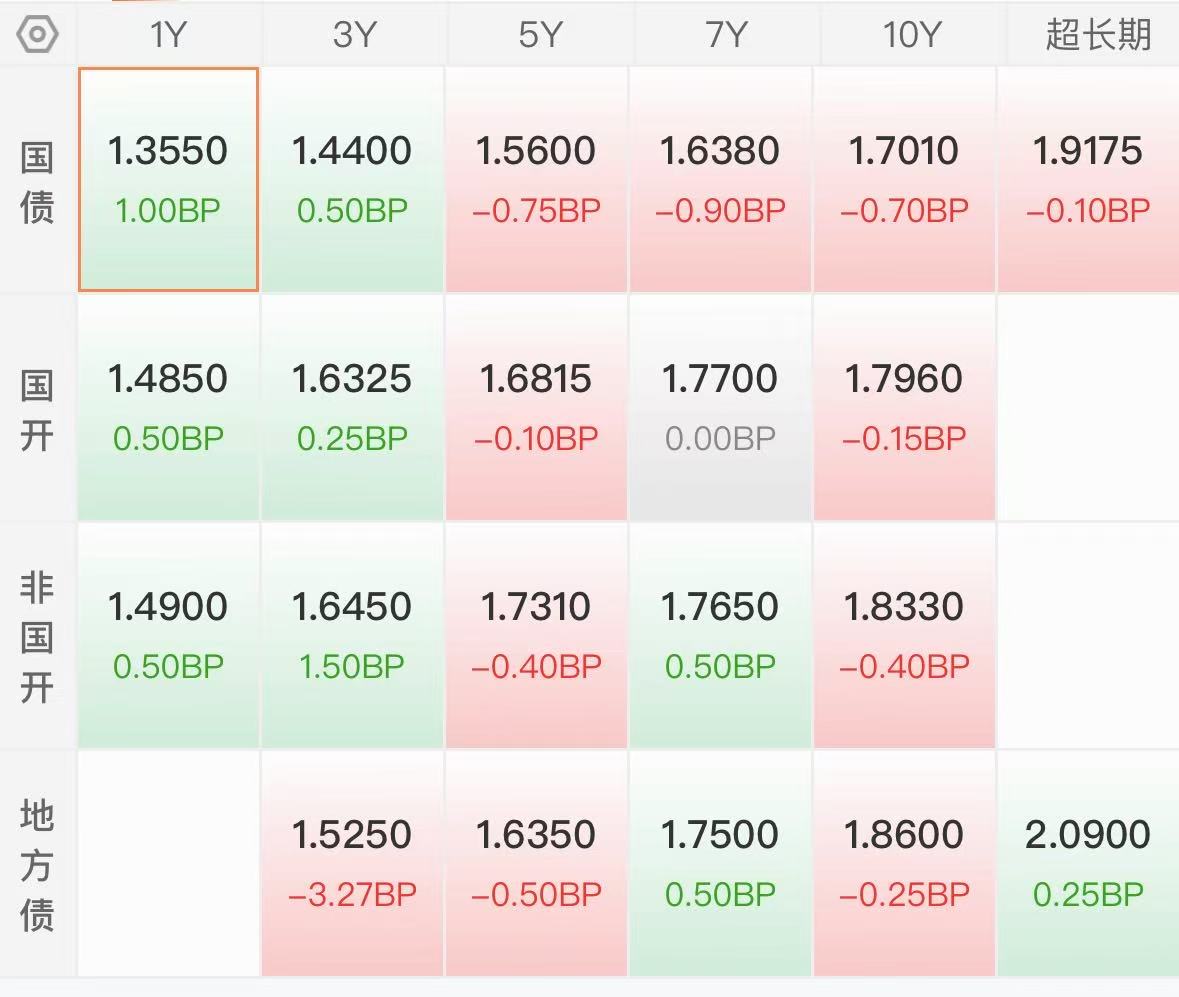Select the 地方债 7Y cell showing 1.7500

click(x=720, y=863)
